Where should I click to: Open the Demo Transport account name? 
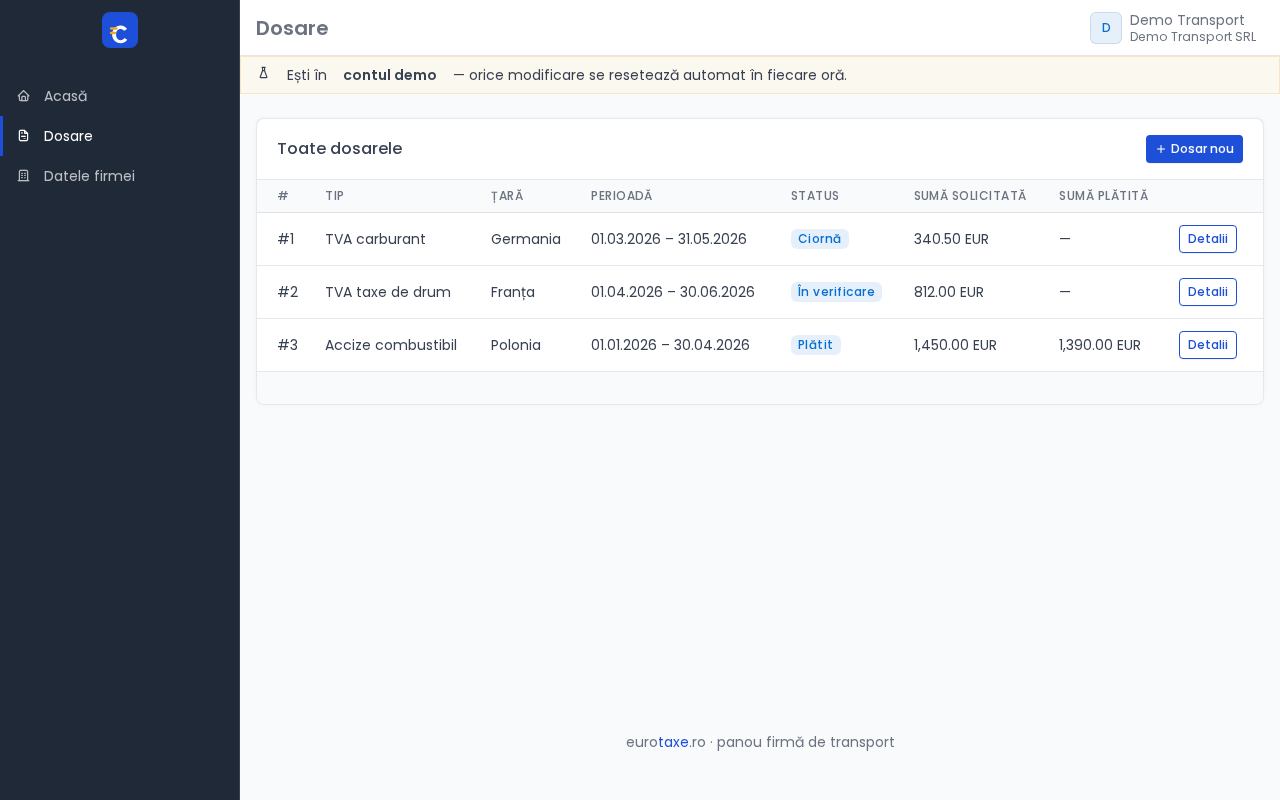(x=1187, y=20)
